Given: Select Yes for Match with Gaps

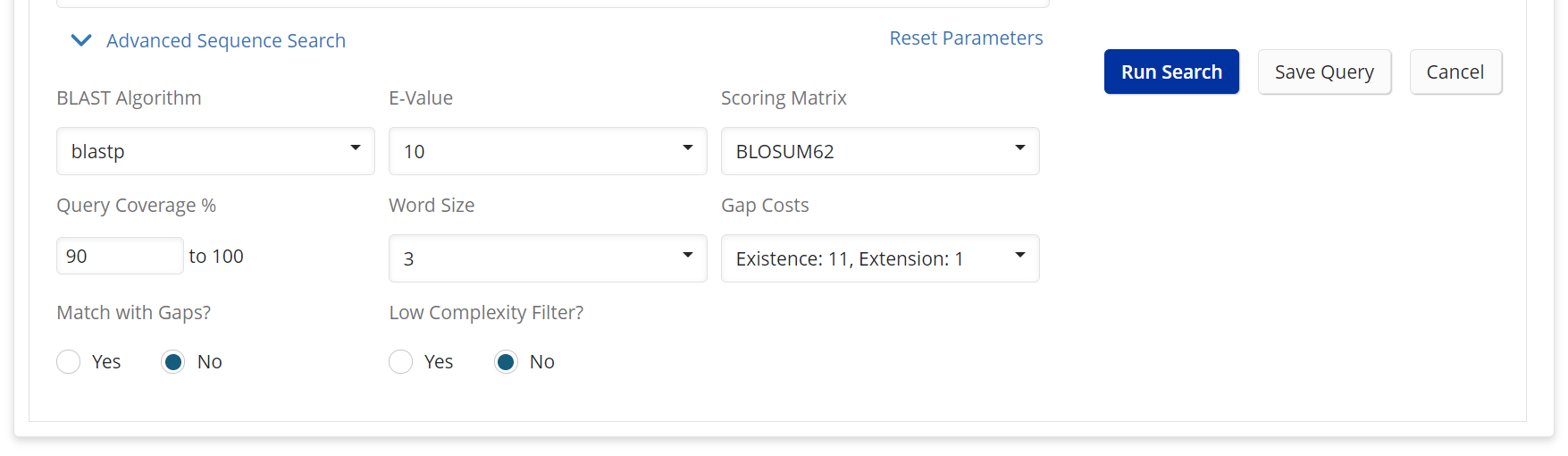Looking at the screenshot, I should pyautogui.click(x=69, y=361).
